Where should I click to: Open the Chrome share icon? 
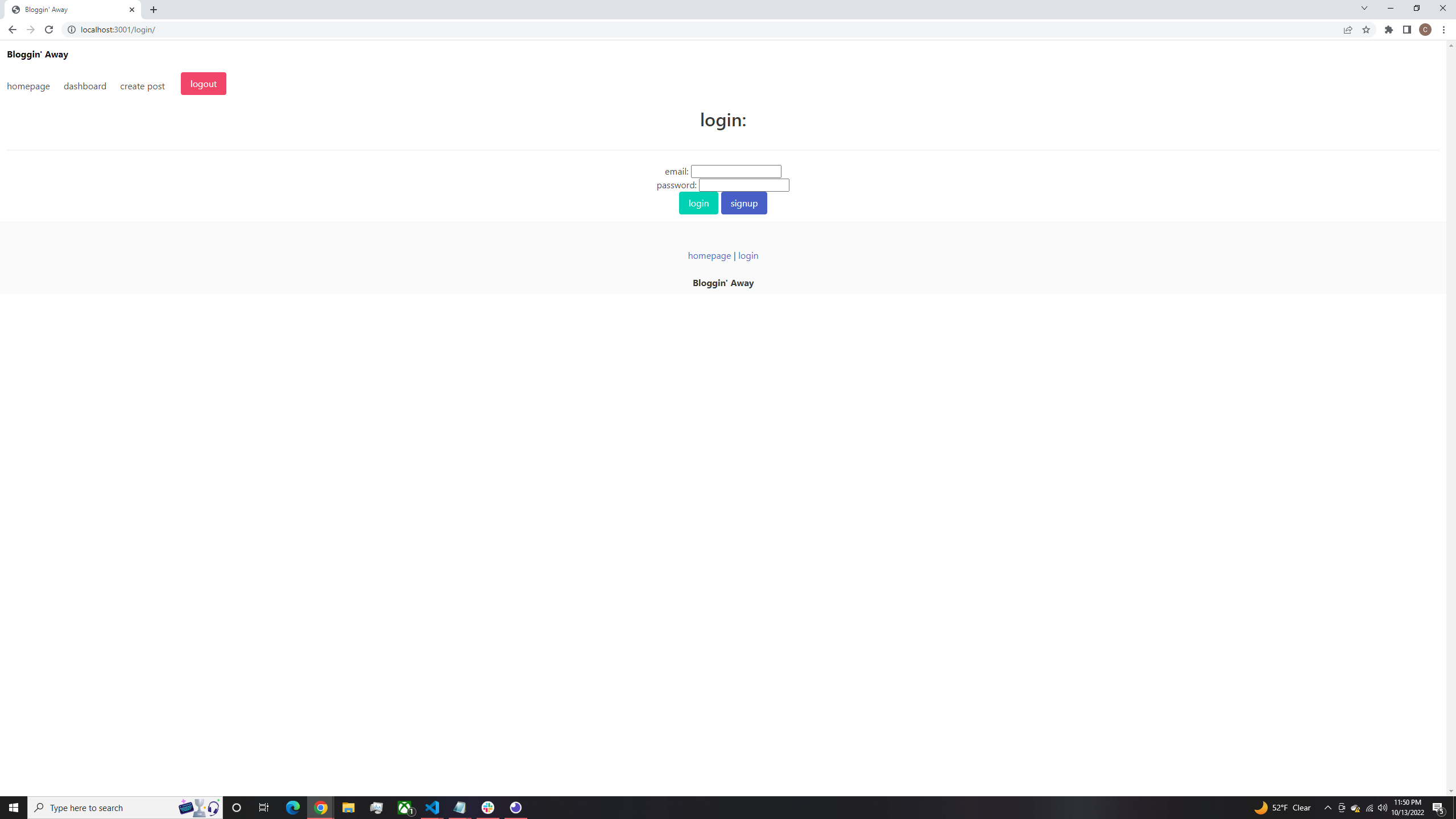point(1348,29)
